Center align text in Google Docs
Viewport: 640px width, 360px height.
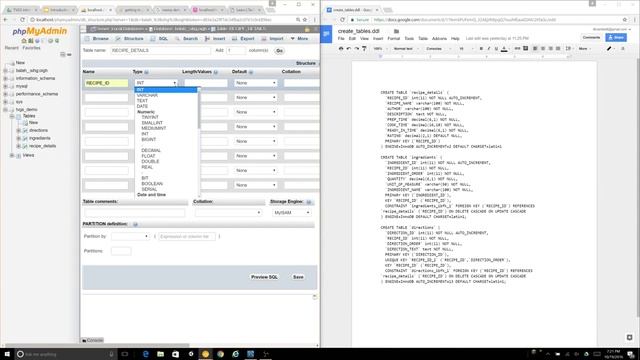[x=543, y=49]
